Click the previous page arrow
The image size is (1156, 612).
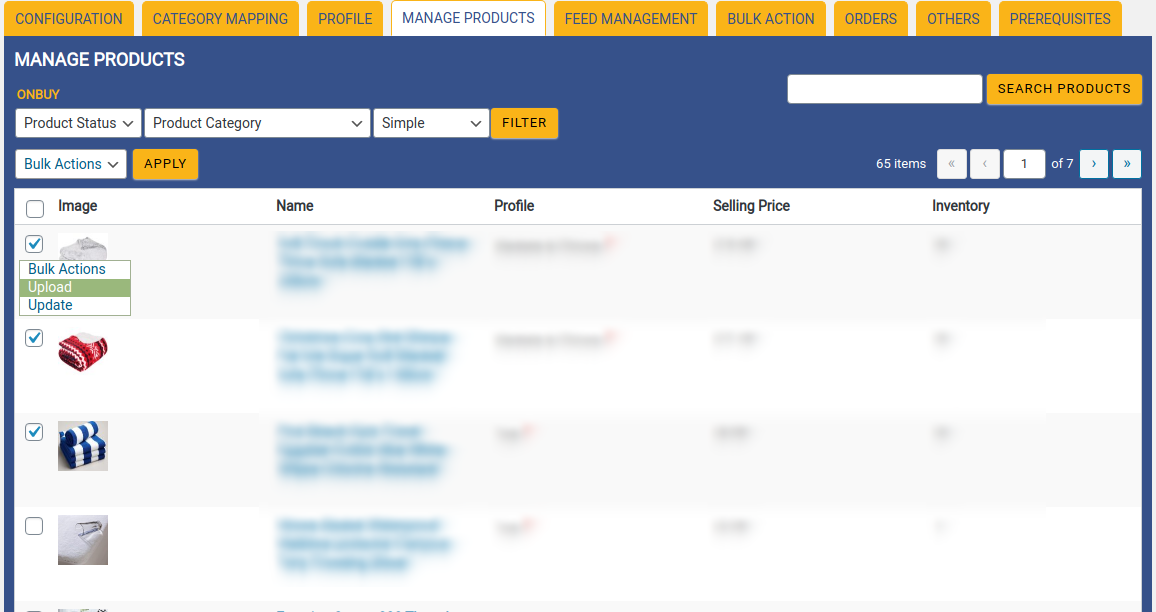[x=984, y=163]
